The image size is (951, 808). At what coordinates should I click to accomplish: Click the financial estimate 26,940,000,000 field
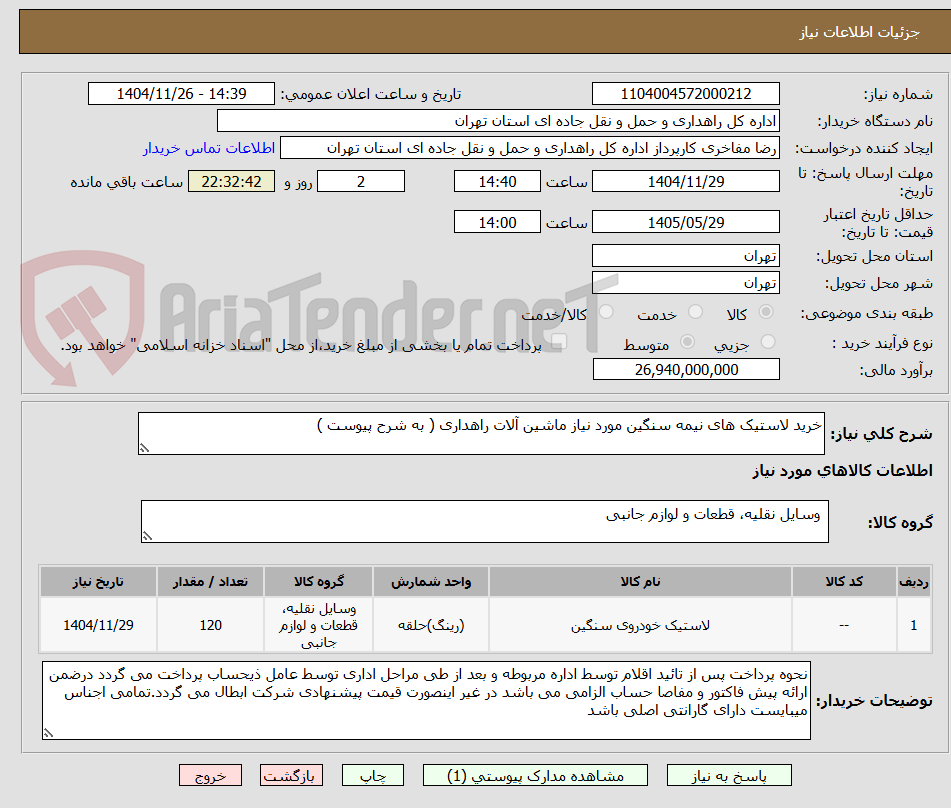[686, 369]
